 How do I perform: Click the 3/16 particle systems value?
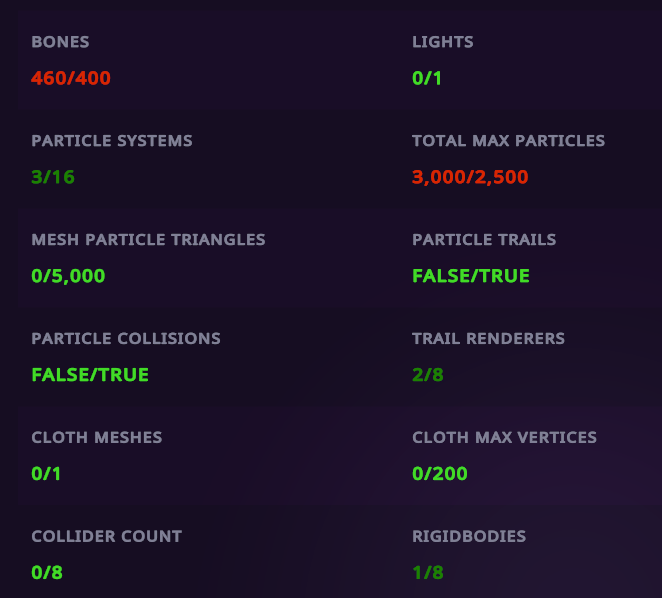coord(53,177)
